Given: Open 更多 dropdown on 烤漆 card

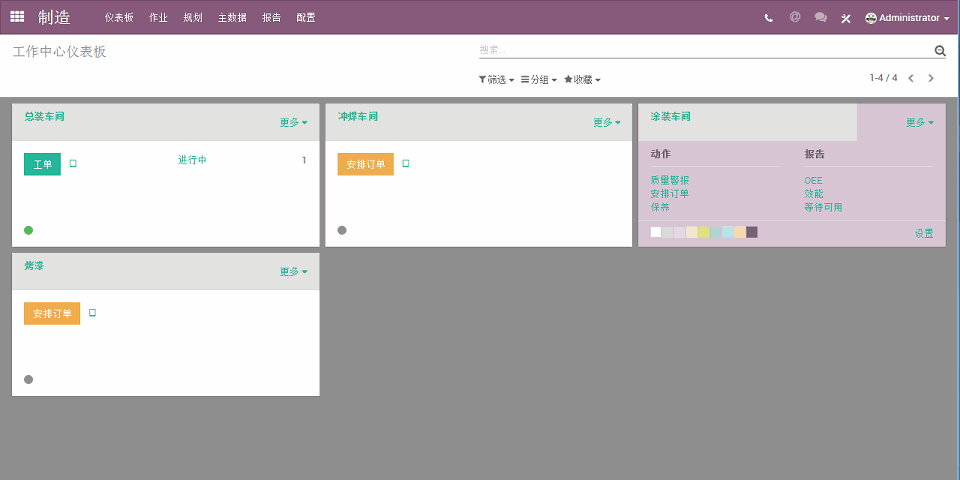Looking at the screenshot, I should (294, 272).
